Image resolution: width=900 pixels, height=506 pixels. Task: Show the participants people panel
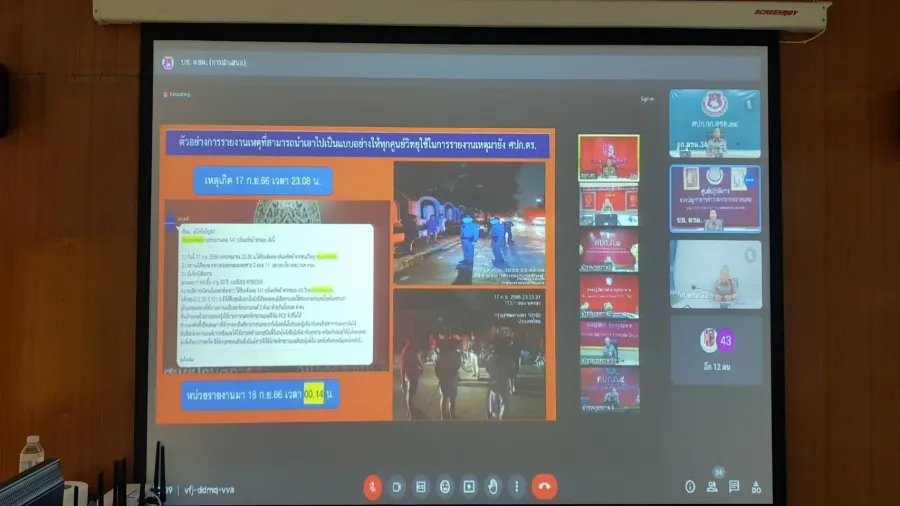tap(712, 487)
